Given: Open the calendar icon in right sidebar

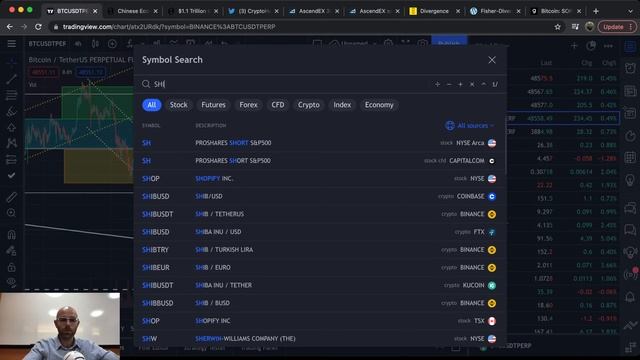Looking at the screenshot, I should click(x=630, y=157).
